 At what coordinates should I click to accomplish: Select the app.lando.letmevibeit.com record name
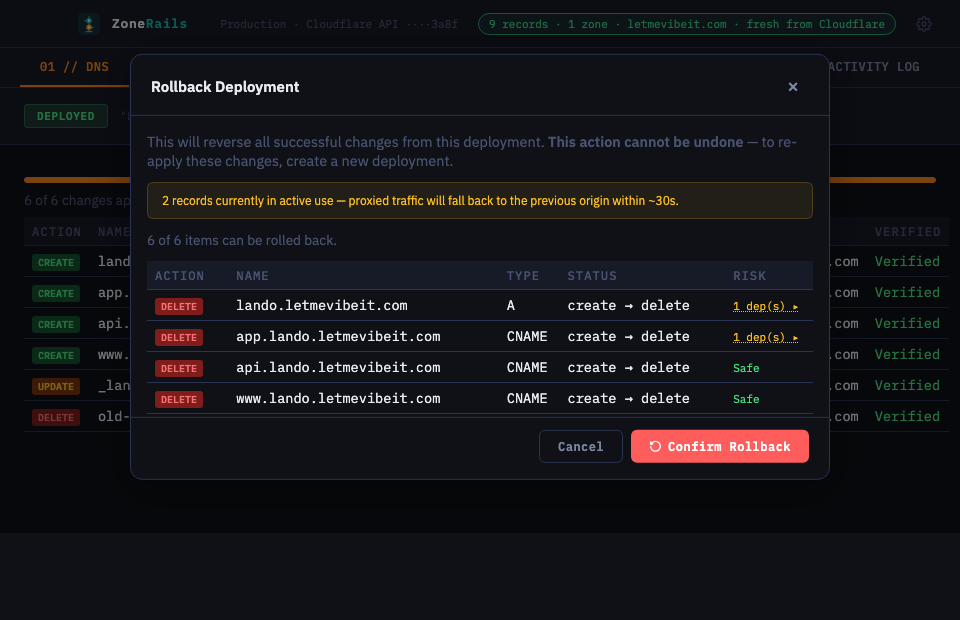pos(338,337)
